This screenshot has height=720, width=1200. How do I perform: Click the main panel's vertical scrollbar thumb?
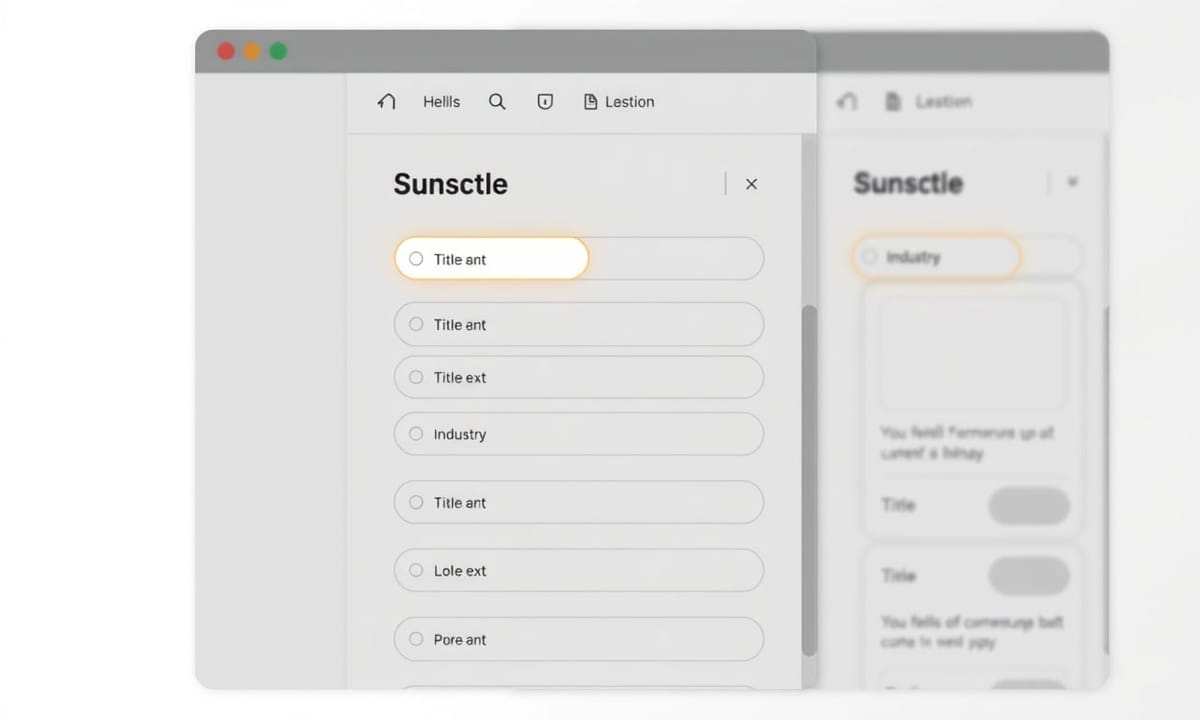point(809,480)
